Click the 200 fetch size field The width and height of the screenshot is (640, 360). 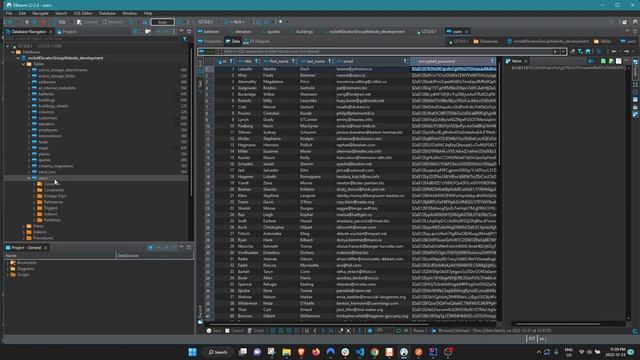(x=384, y=331)
